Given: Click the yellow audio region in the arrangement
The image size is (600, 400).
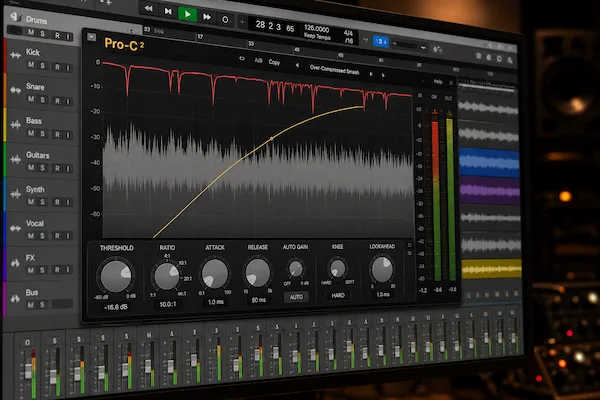Looking at the screenshot, I should pyautogui.click(x=491, y=269).
